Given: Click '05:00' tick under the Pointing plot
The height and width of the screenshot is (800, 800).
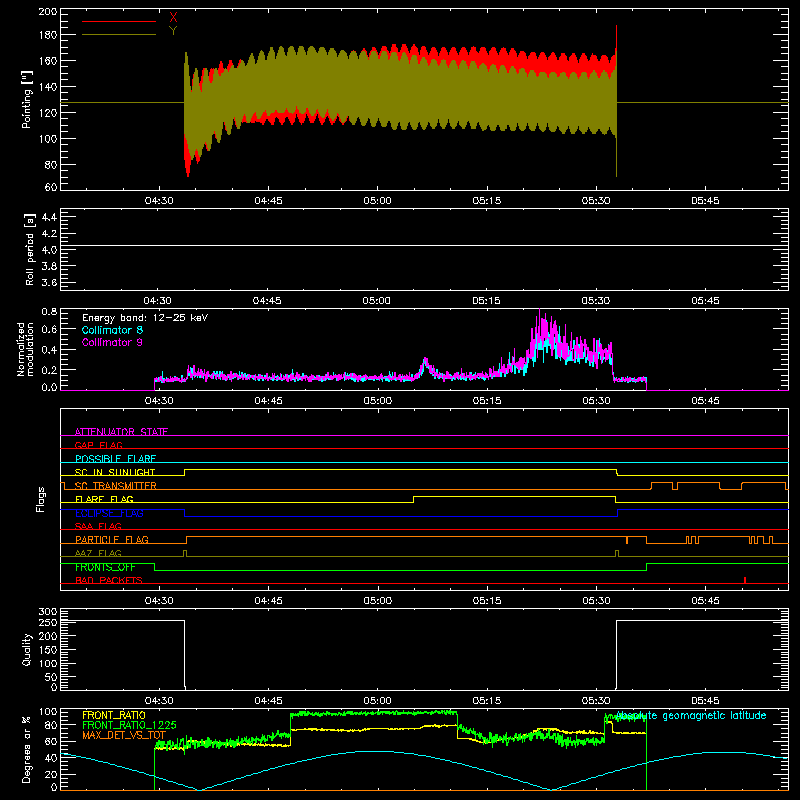Looking at the screenshot, I should [x=378, y=201].
